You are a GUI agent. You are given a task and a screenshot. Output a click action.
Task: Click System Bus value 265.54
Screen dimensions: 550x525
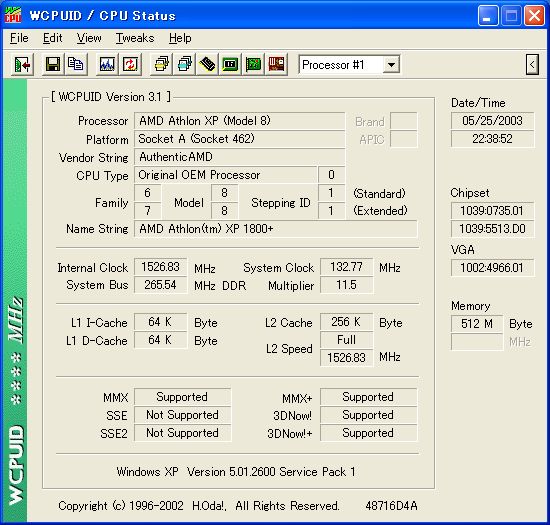160,285
